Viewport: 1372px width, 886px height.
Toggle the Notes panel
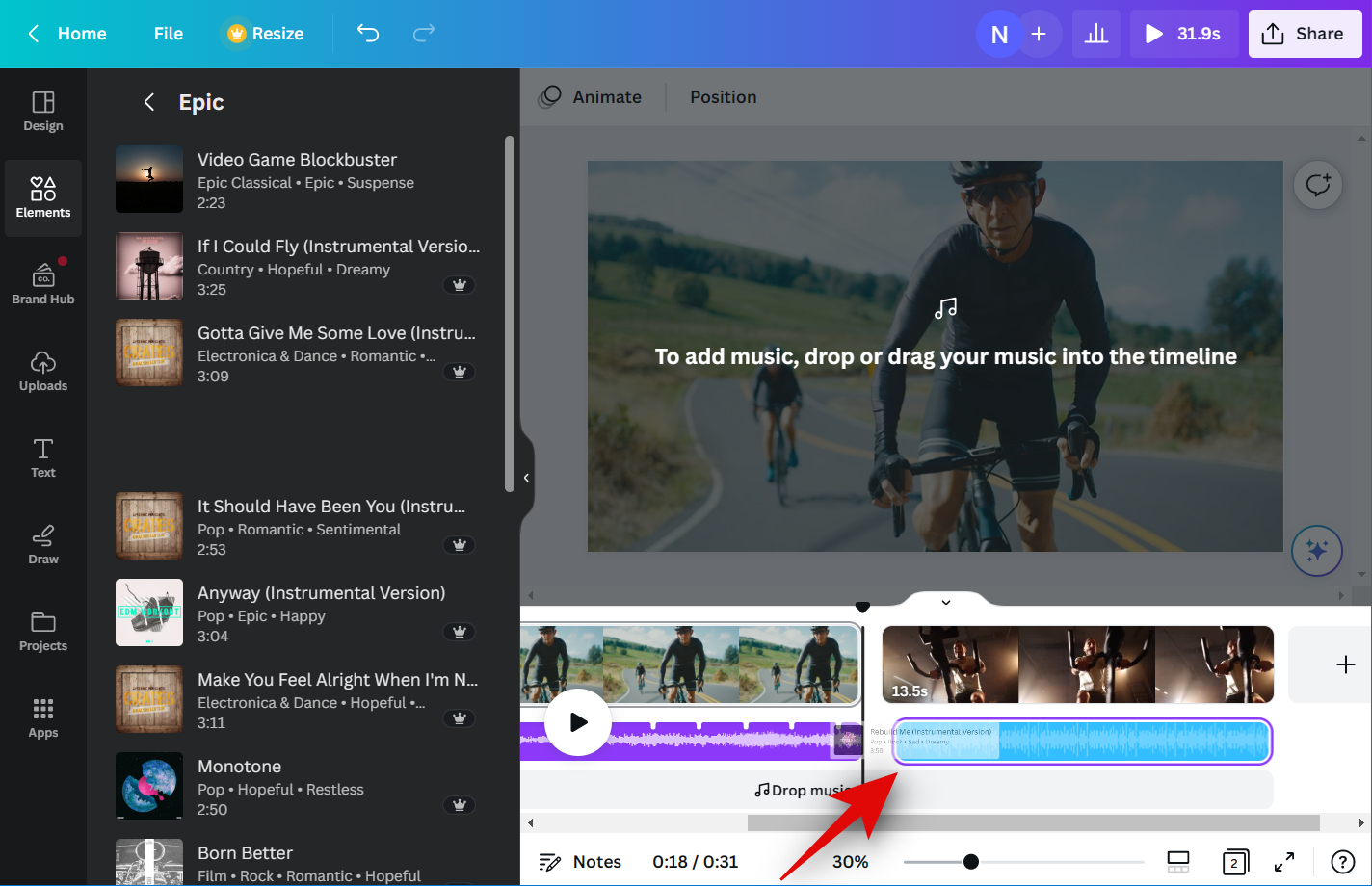click(580, 861)
